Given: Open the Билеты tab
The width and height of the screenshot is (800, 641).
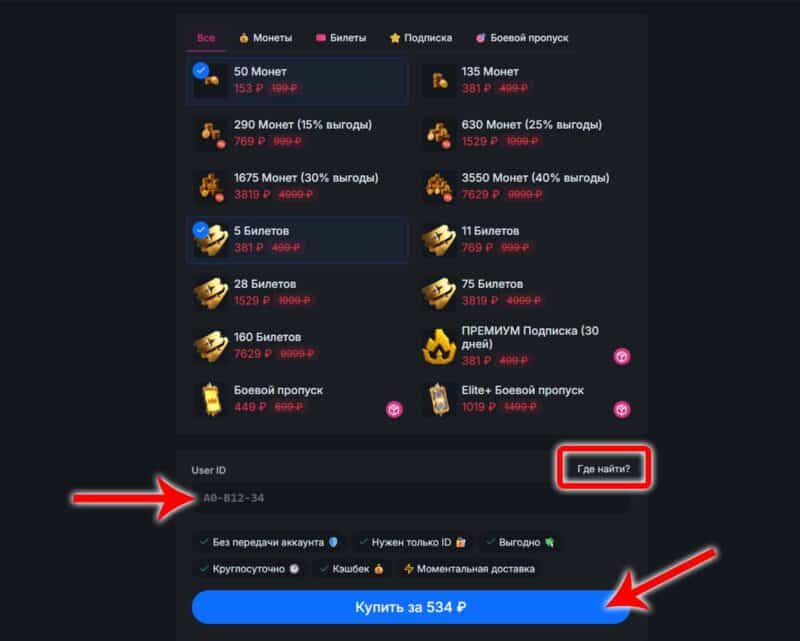Looking at the screenshot, I should click(x=341, y=38).
